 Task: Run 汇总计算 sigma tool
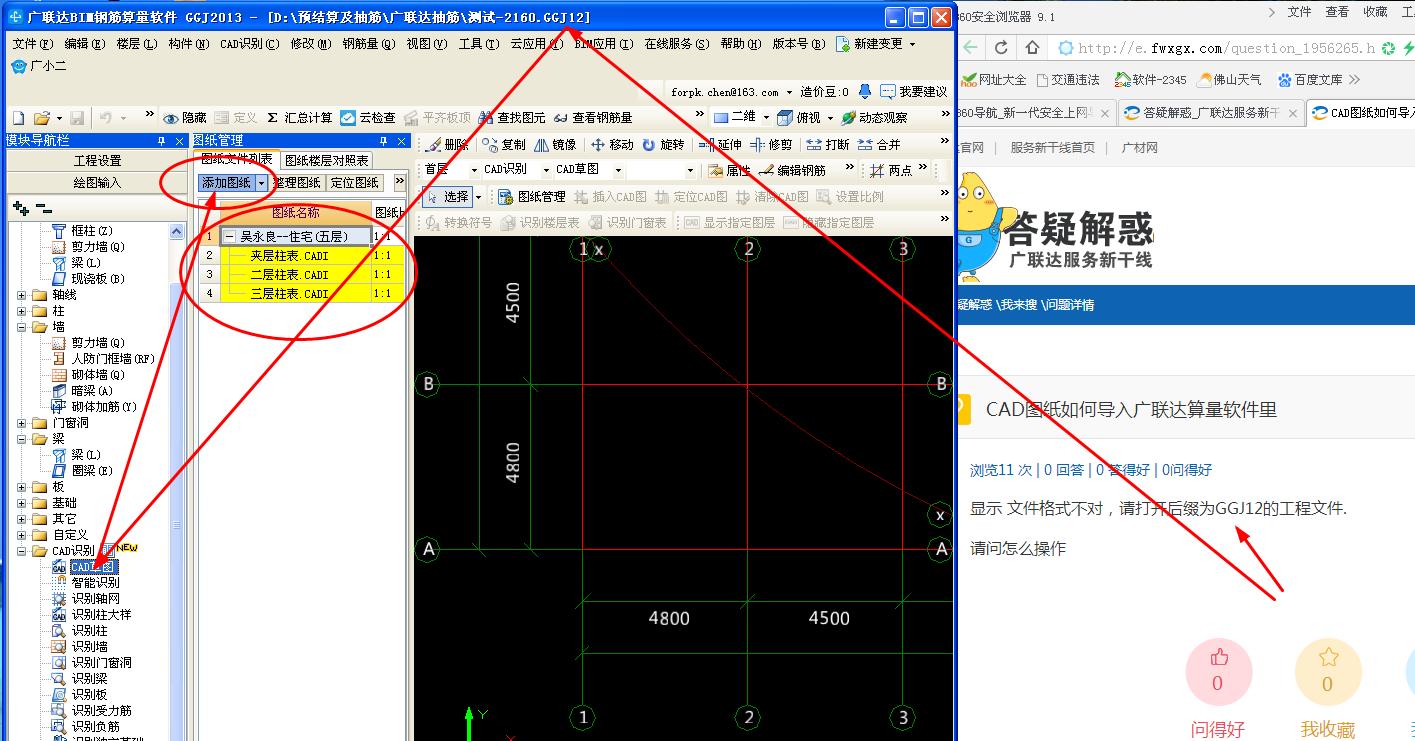click(x=299, y=117)
